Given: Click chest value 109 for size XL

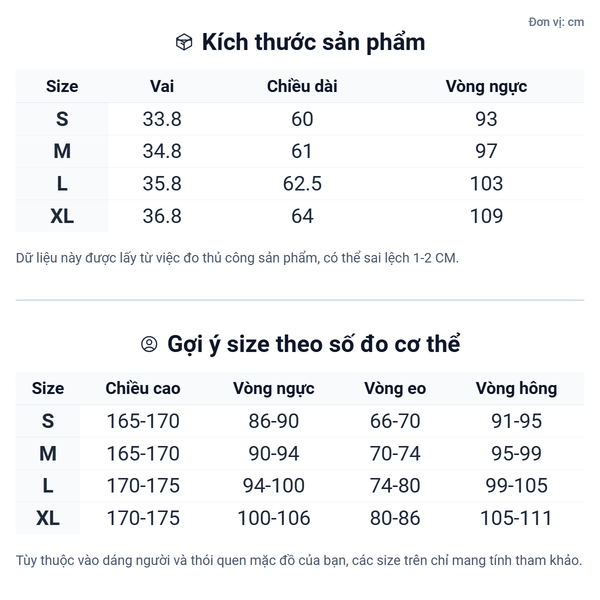Looking at the screenshot, I should pos(486,216).
